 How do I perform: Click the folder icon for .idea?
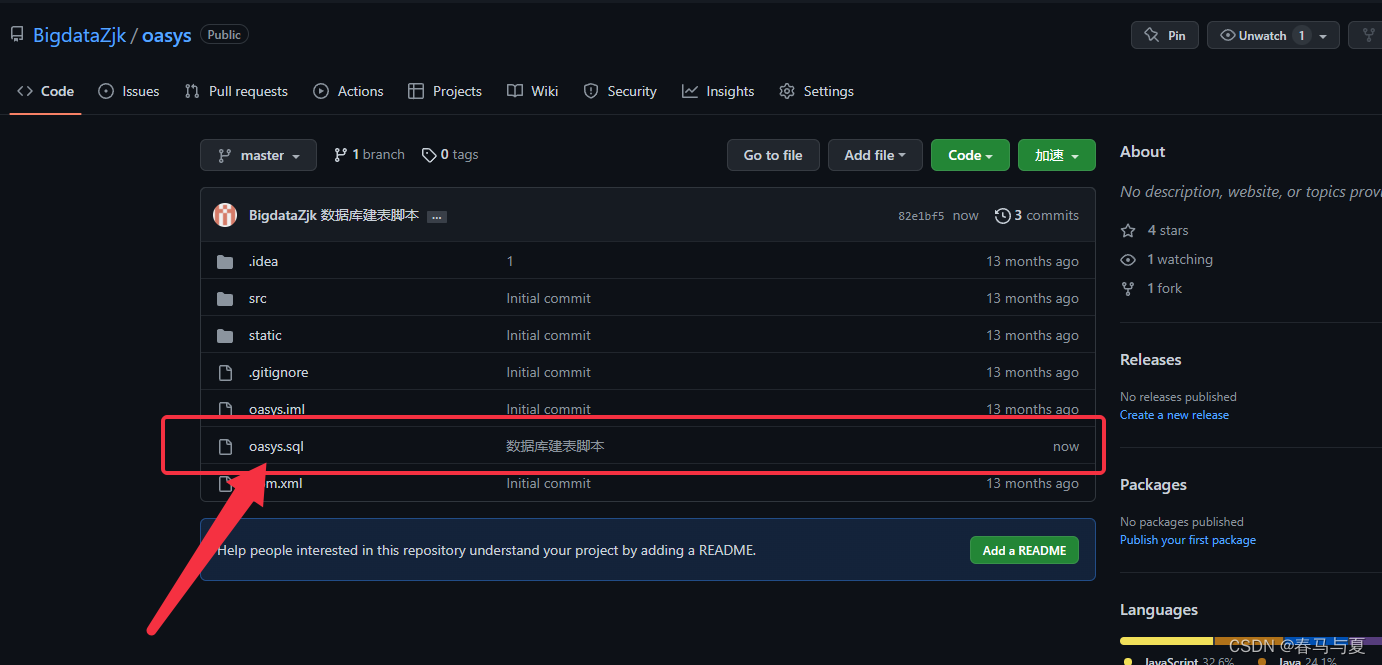click(x=225, y=261)
